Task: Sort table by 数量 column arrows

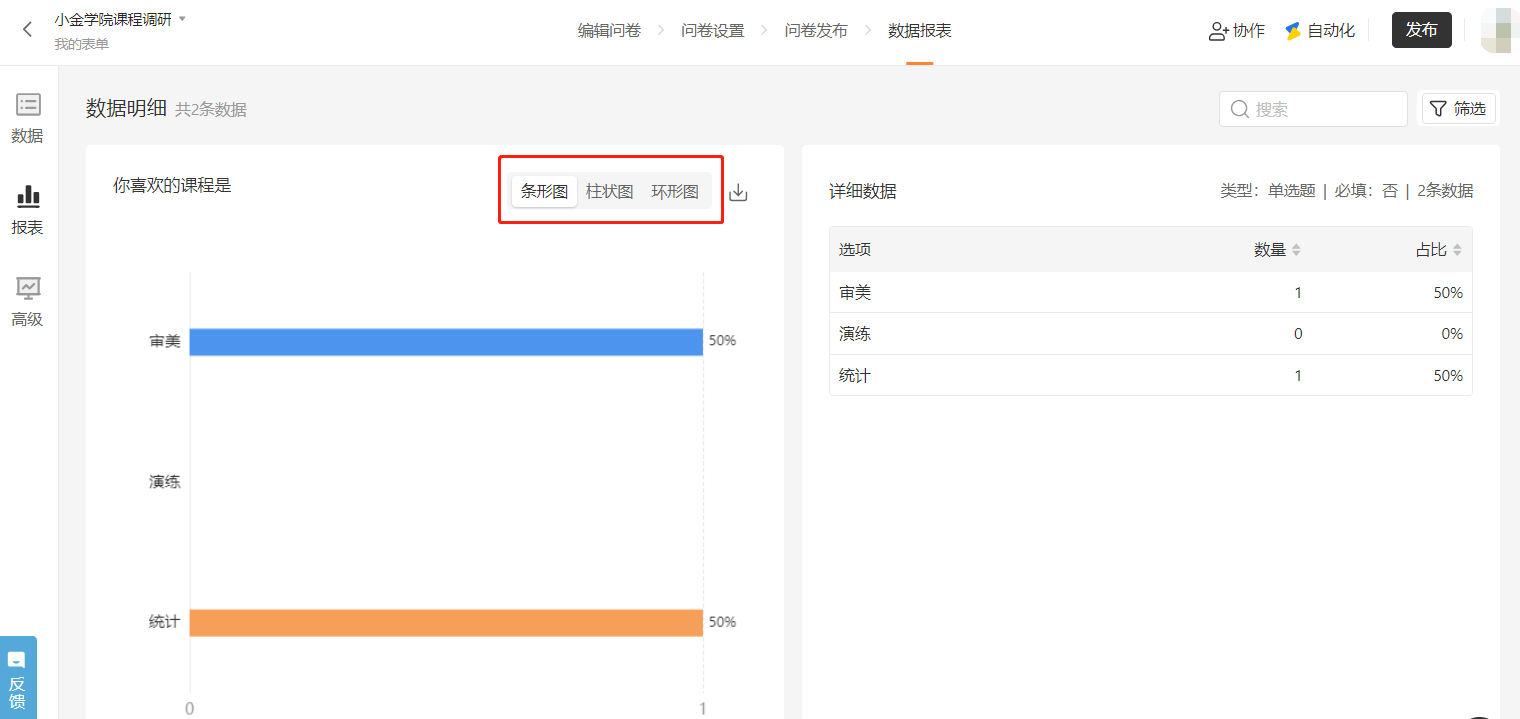Action: point(1296,250)
